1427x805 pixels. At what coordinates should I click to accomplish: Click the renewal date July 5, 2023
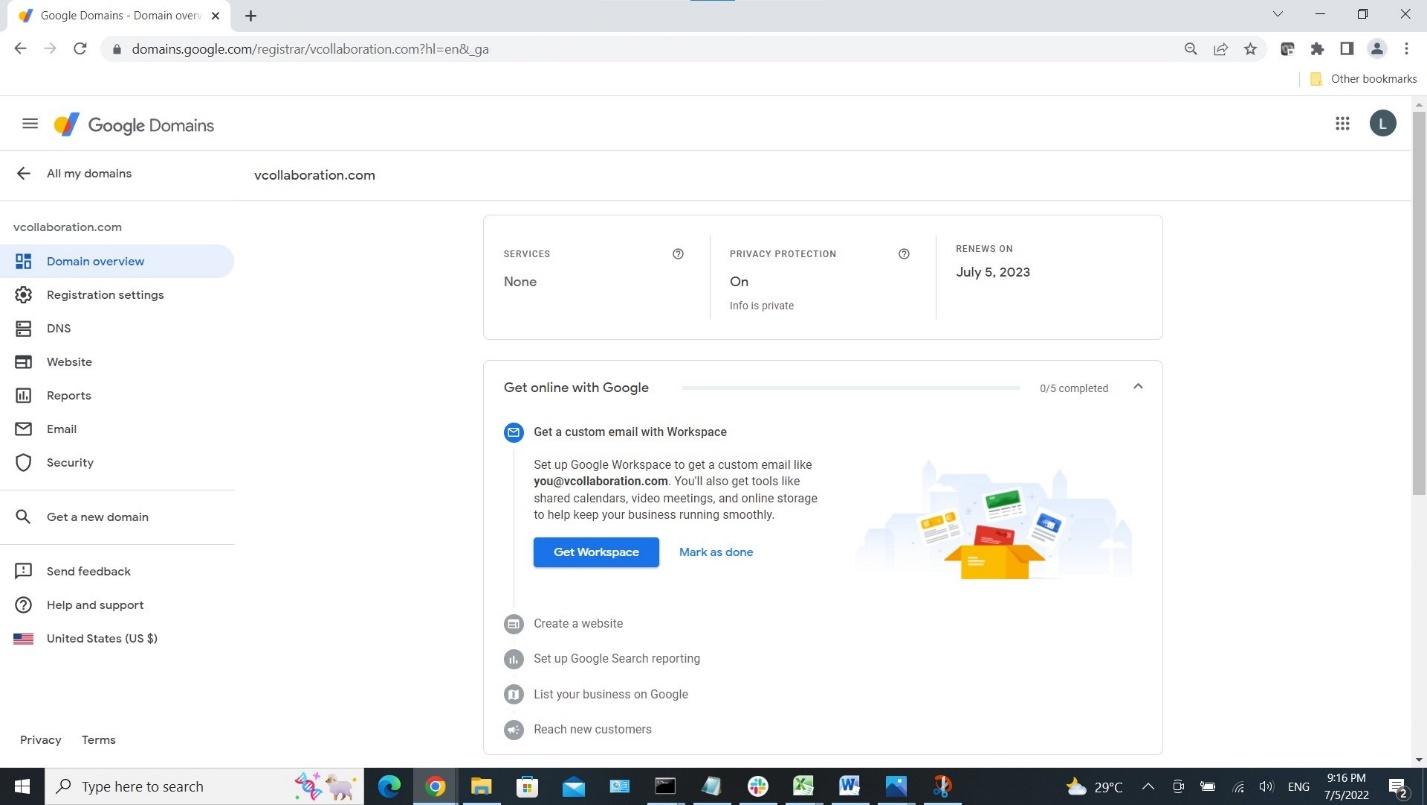tap(993, 272)
